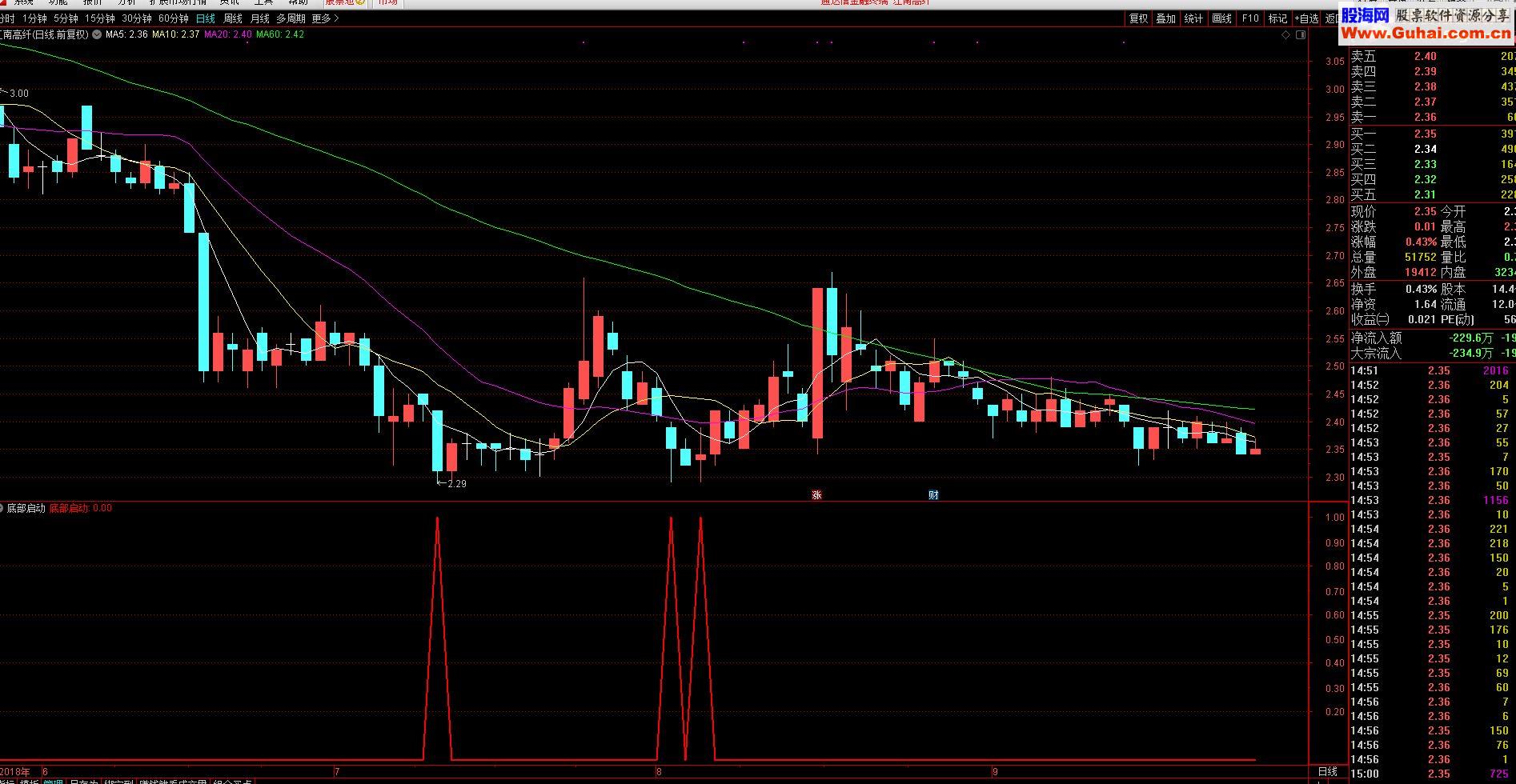Click the 14:51 trade row with volume 2016

(x=1433, y=370)
